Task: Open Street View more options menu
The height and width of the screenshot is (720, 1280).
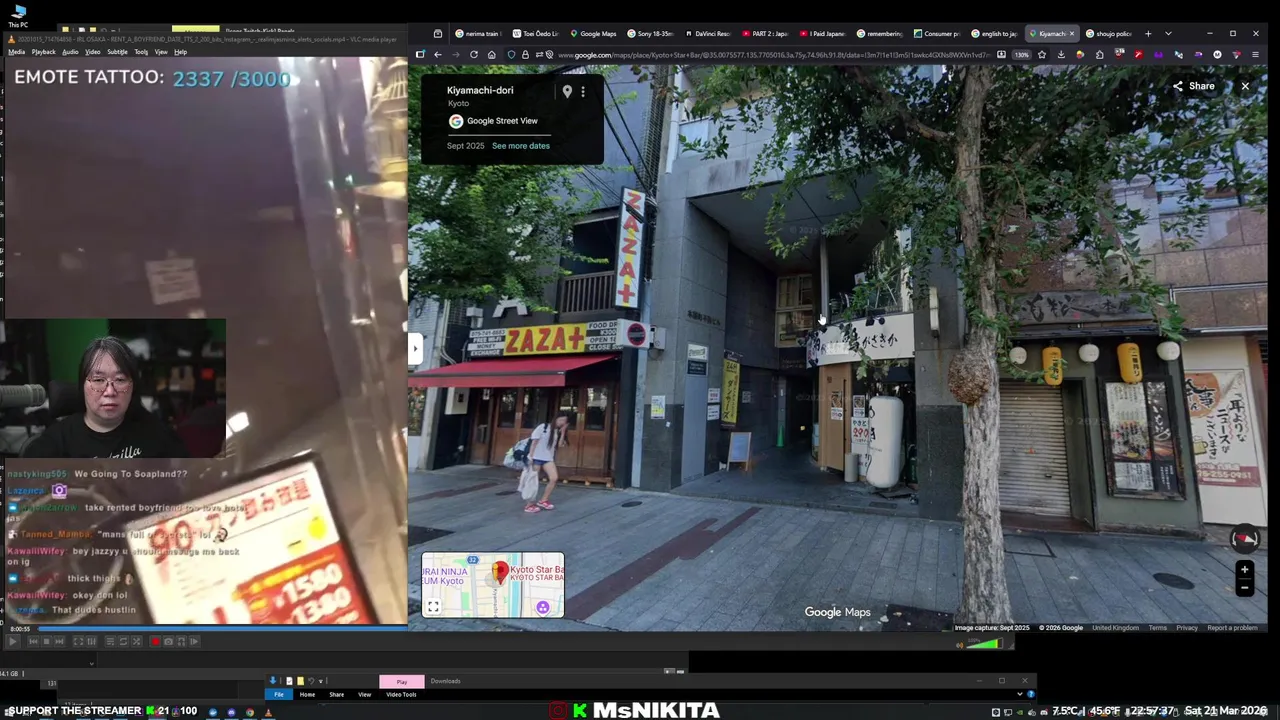Action: 583,92
